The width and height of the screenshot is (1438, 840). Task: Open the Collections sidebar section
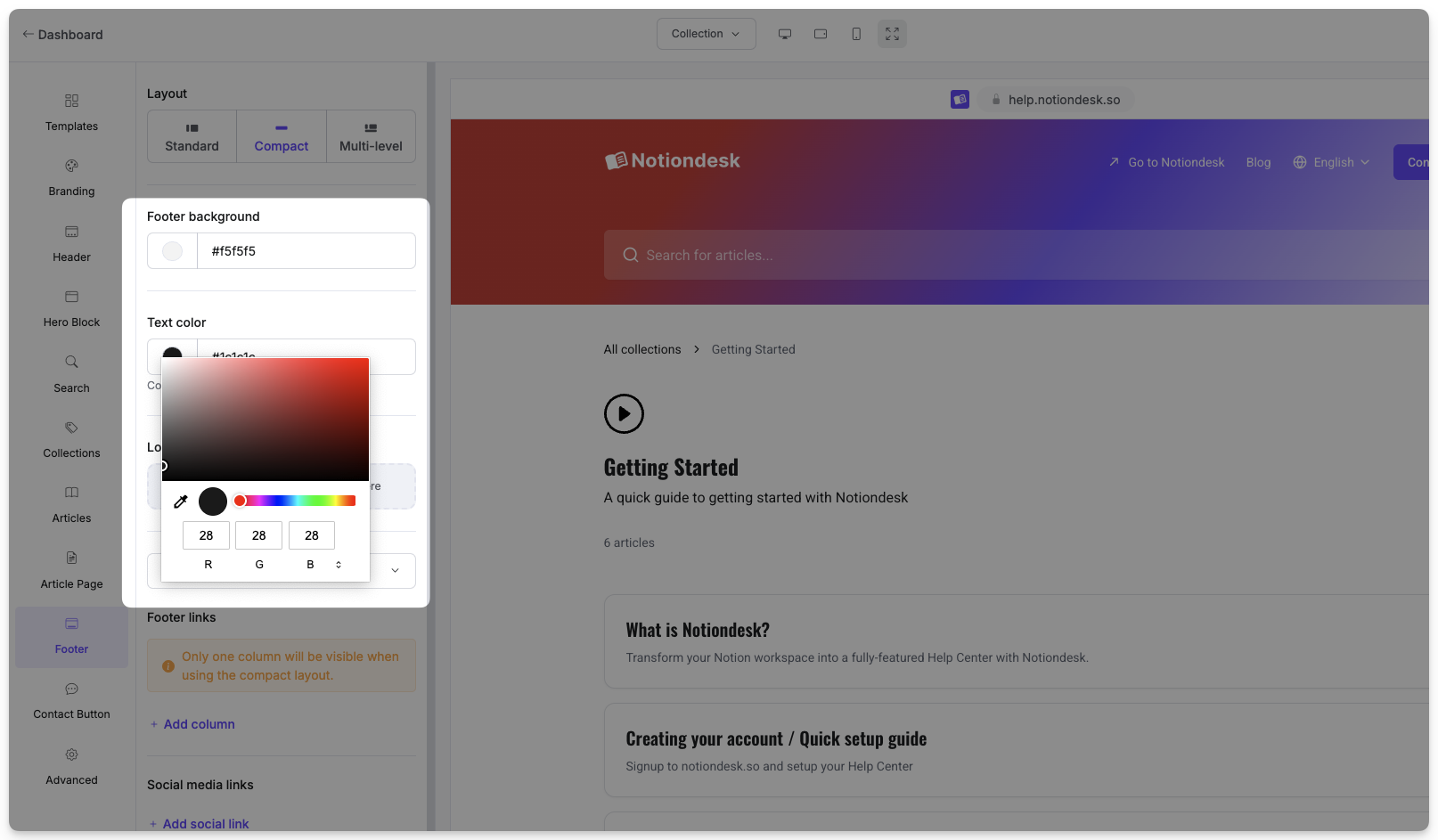(x=71, y=439)
